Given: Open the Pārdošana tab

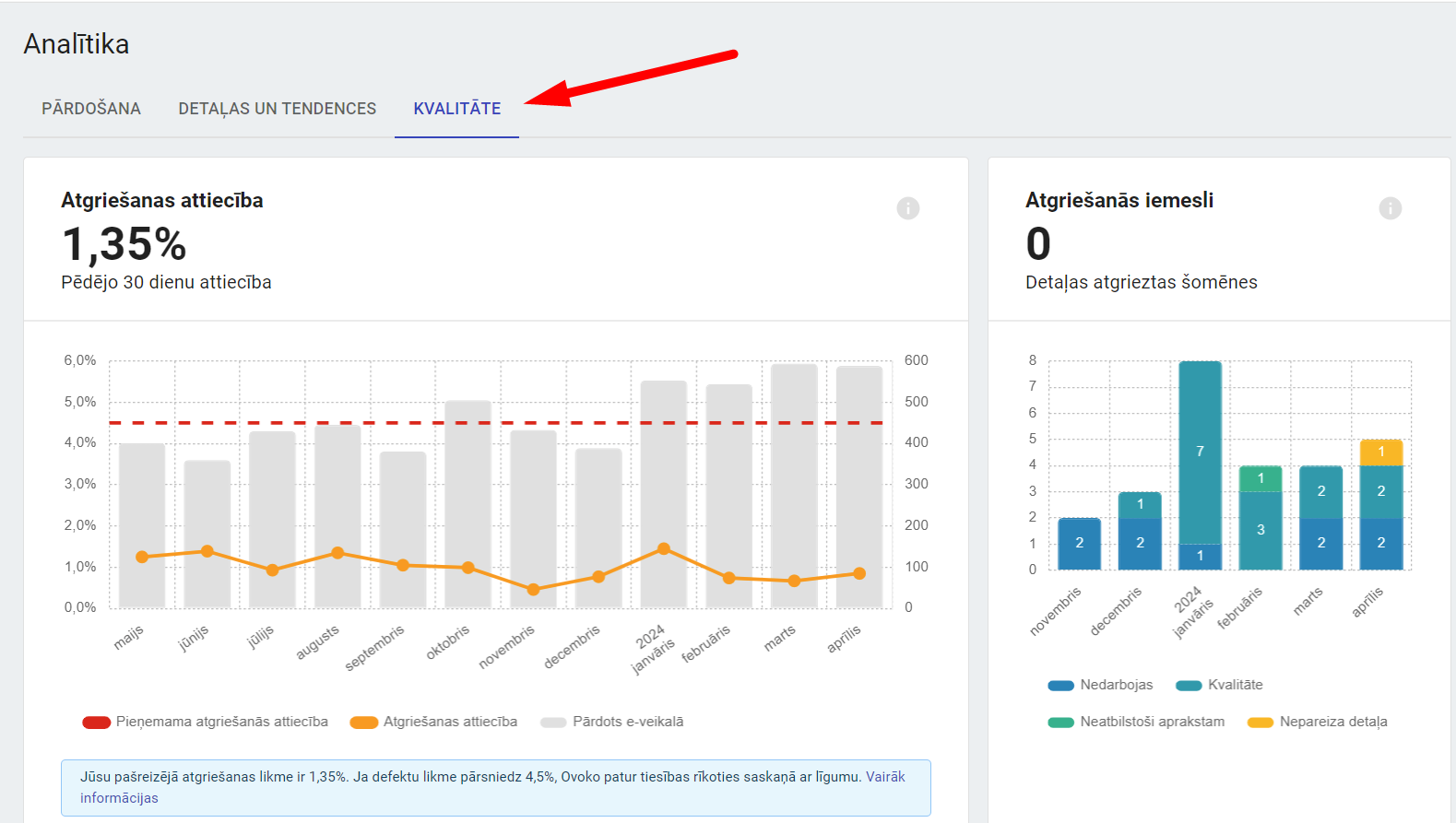Looking at the screenshot, I should pos(91,109).
